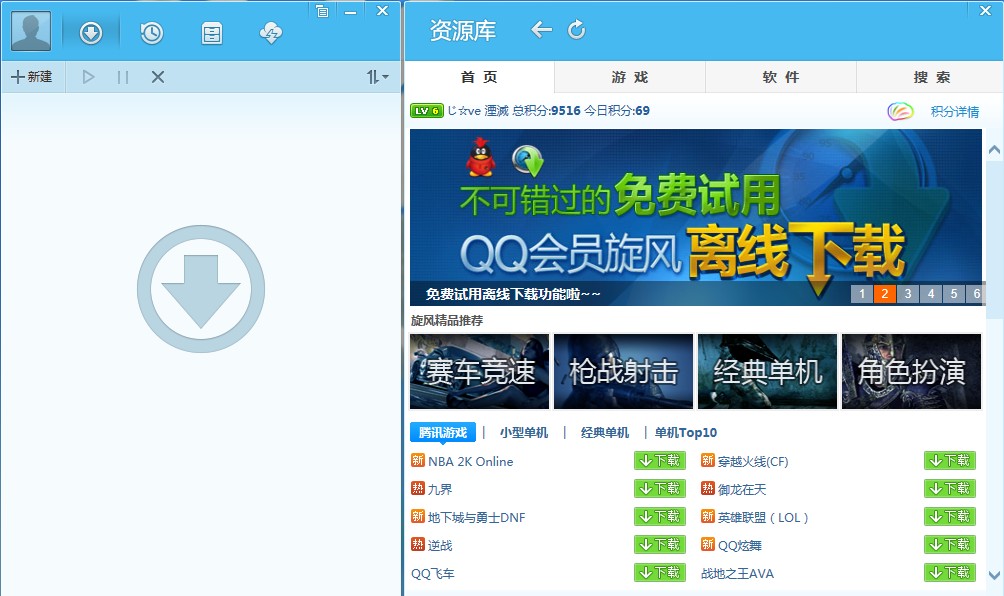Delete the task with the X toolbar icon
The image size is (1004, 596).
[x=158, y=77]
